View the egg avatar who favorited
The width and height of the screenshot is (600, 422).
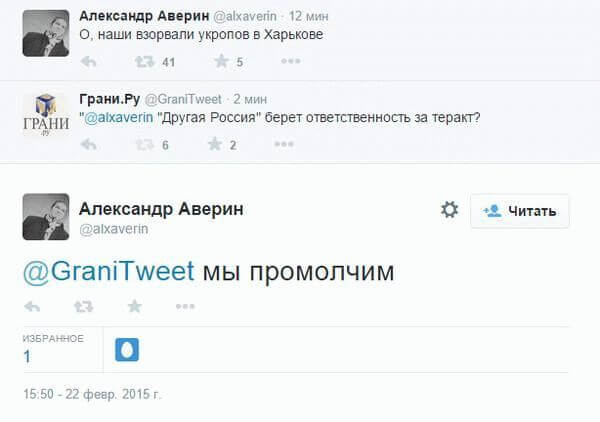pos(127,350)
